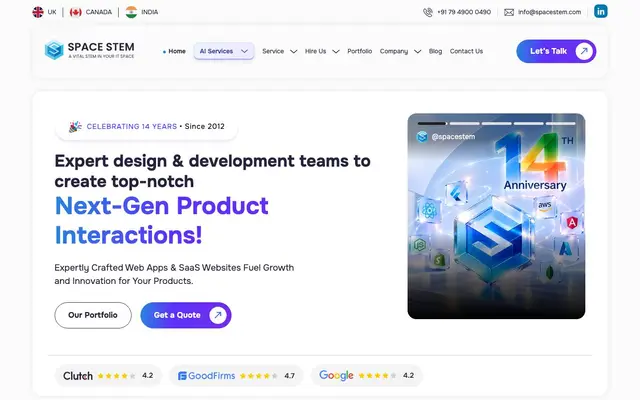Image resolution: width=640 pixels, height=400 pixels.
Task: Click the Angular cube icon in banner
Action: [x=572, y=223]
